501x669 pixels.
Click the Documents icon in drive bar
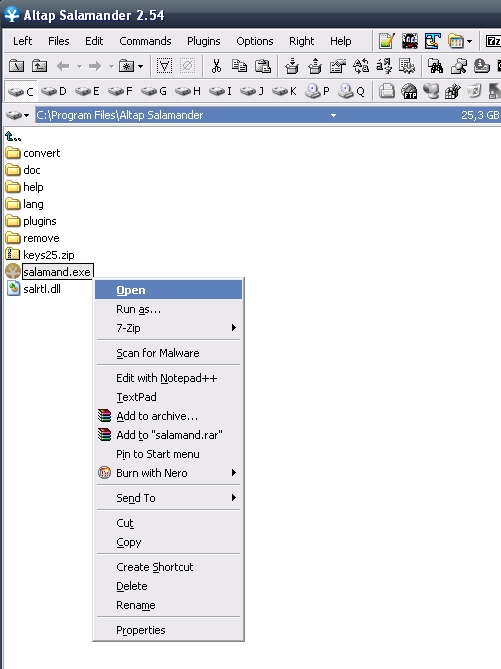[387, 91]
